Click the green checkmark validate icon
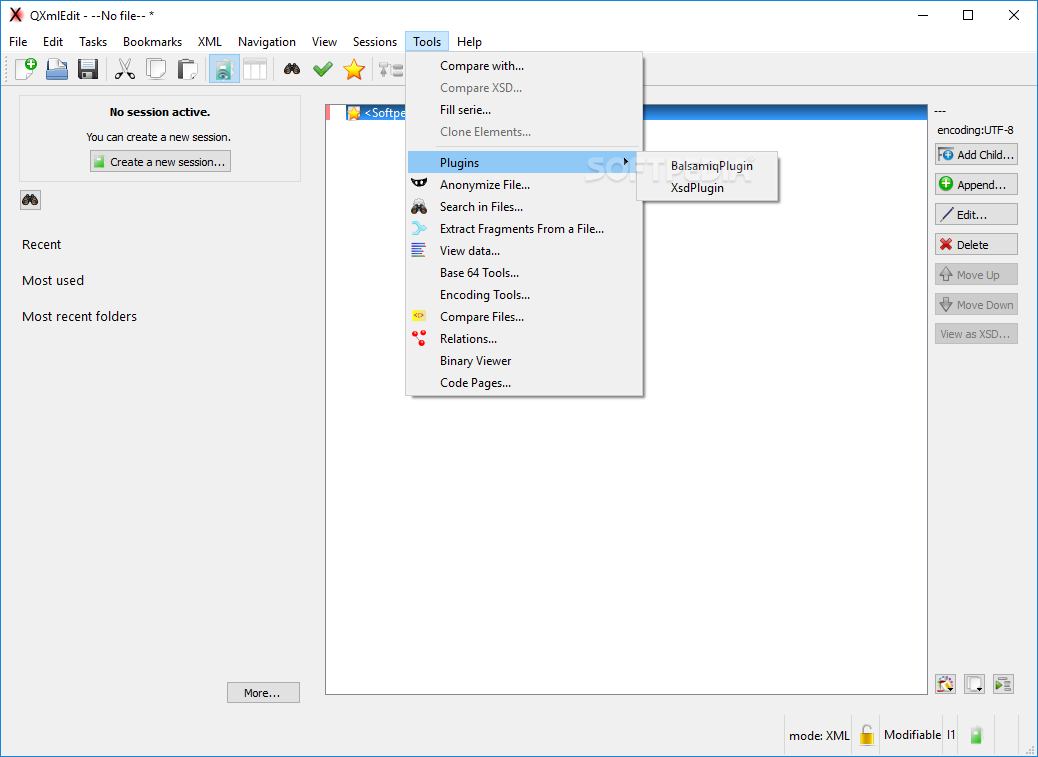1038x757 pixels. [x=323, y=69]
